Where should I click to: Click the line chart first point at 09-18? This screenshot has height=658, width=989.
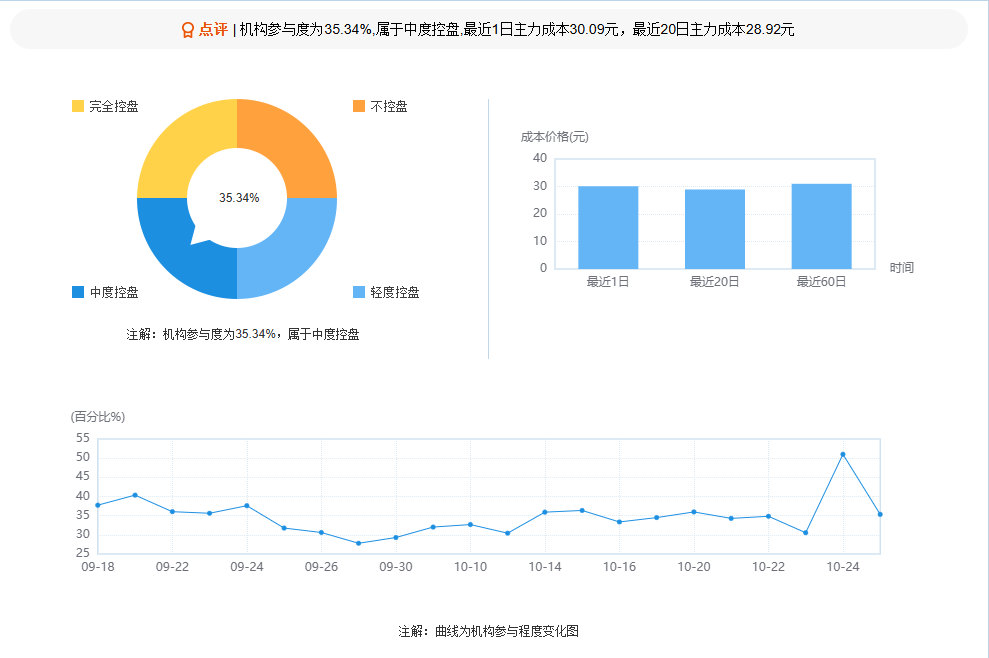[x=98, y=505]
